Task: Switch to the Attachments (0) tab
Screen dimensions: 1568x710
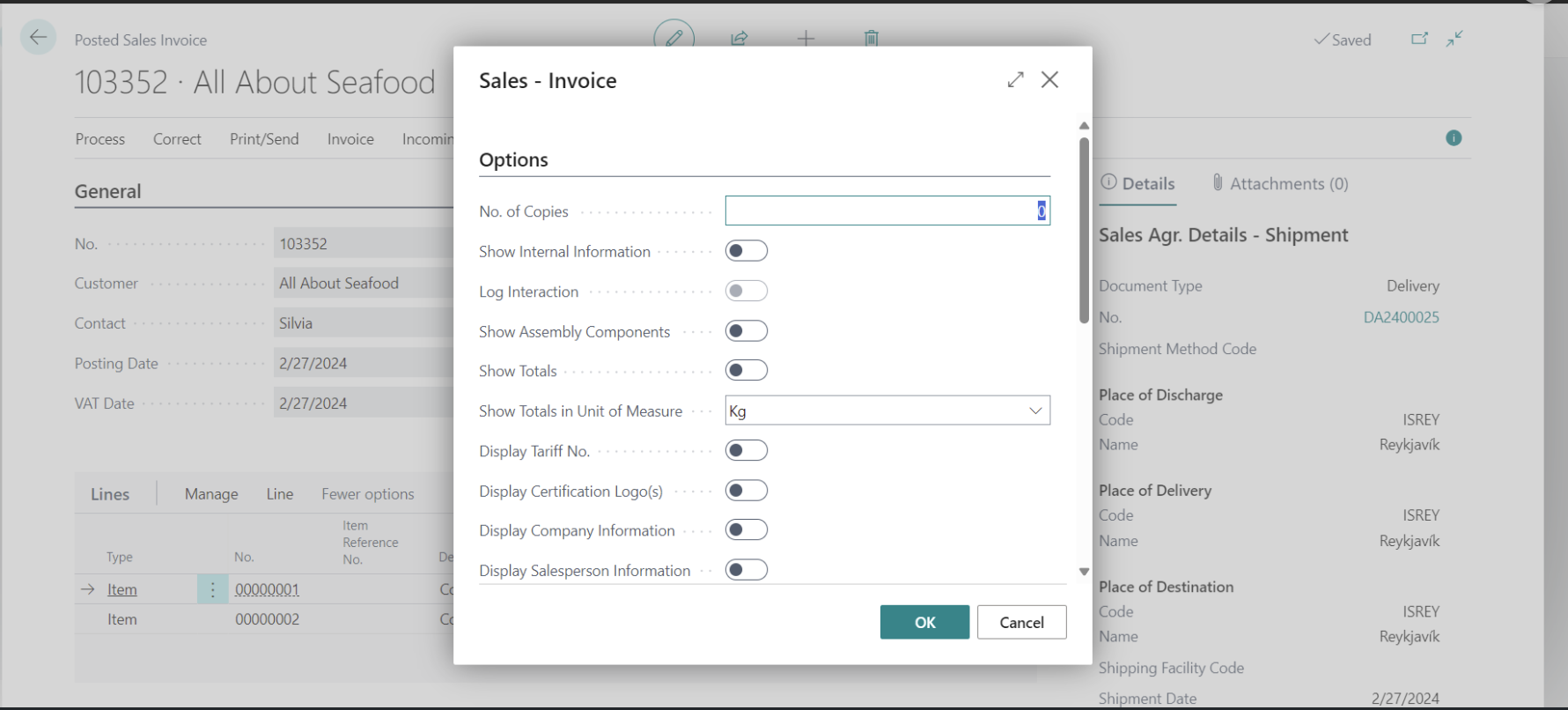Action: coord(1280,183)
